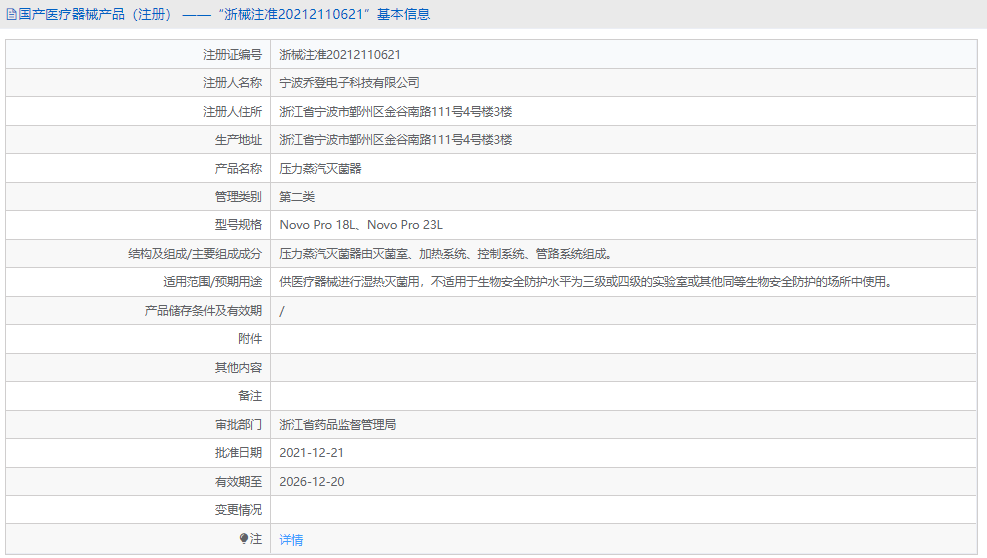Click the 适用范围/预期用途 label

point(213,282)
